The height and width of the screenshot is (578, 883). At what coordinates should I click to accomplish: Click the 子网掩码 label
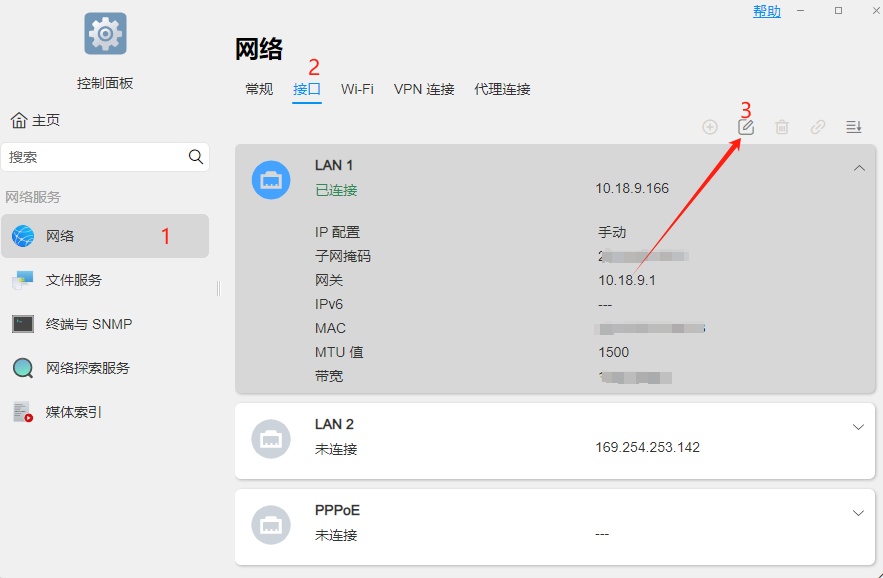(343, 256)
